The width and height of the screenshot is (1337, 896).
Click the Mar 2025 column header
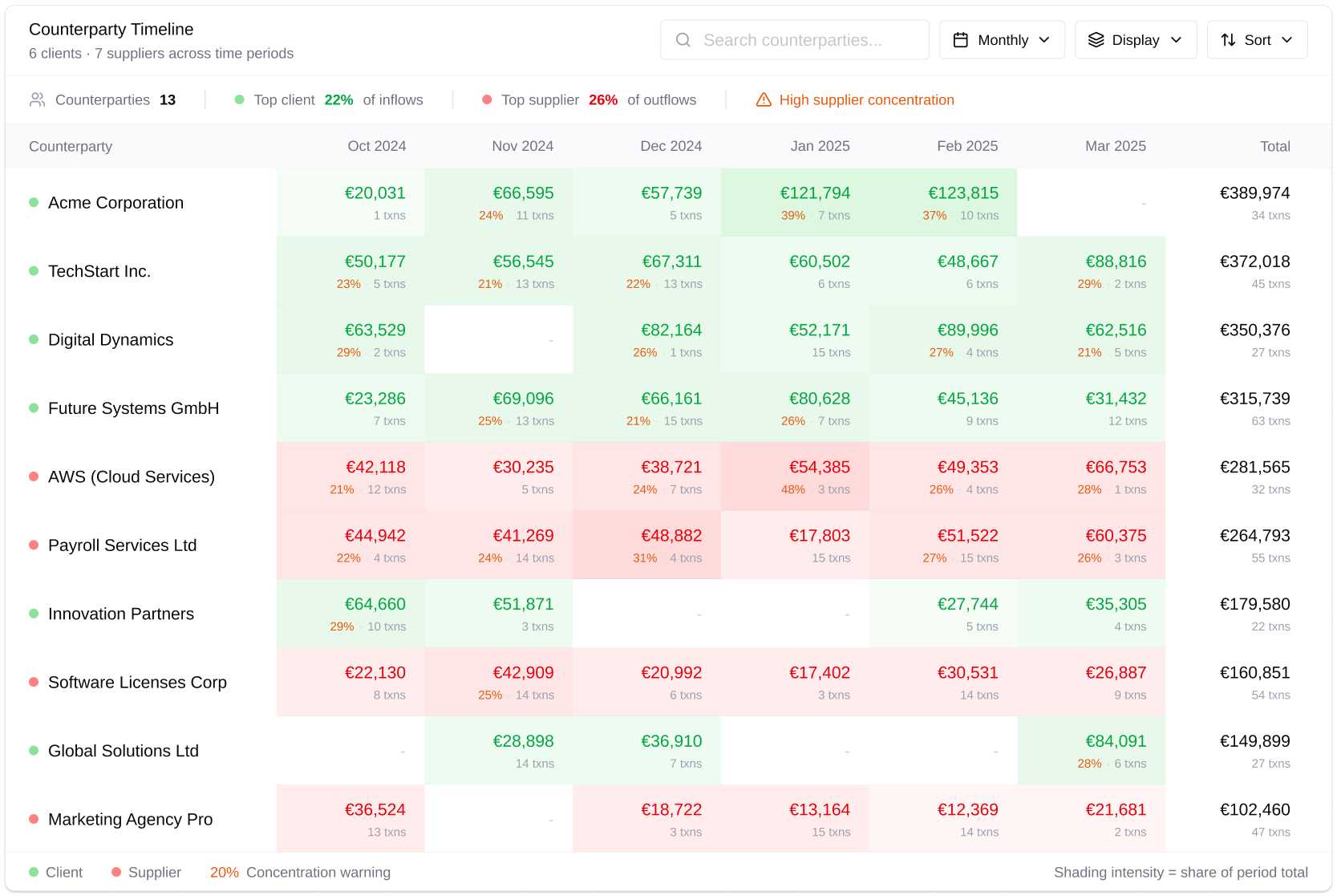tap(1115, 146)
